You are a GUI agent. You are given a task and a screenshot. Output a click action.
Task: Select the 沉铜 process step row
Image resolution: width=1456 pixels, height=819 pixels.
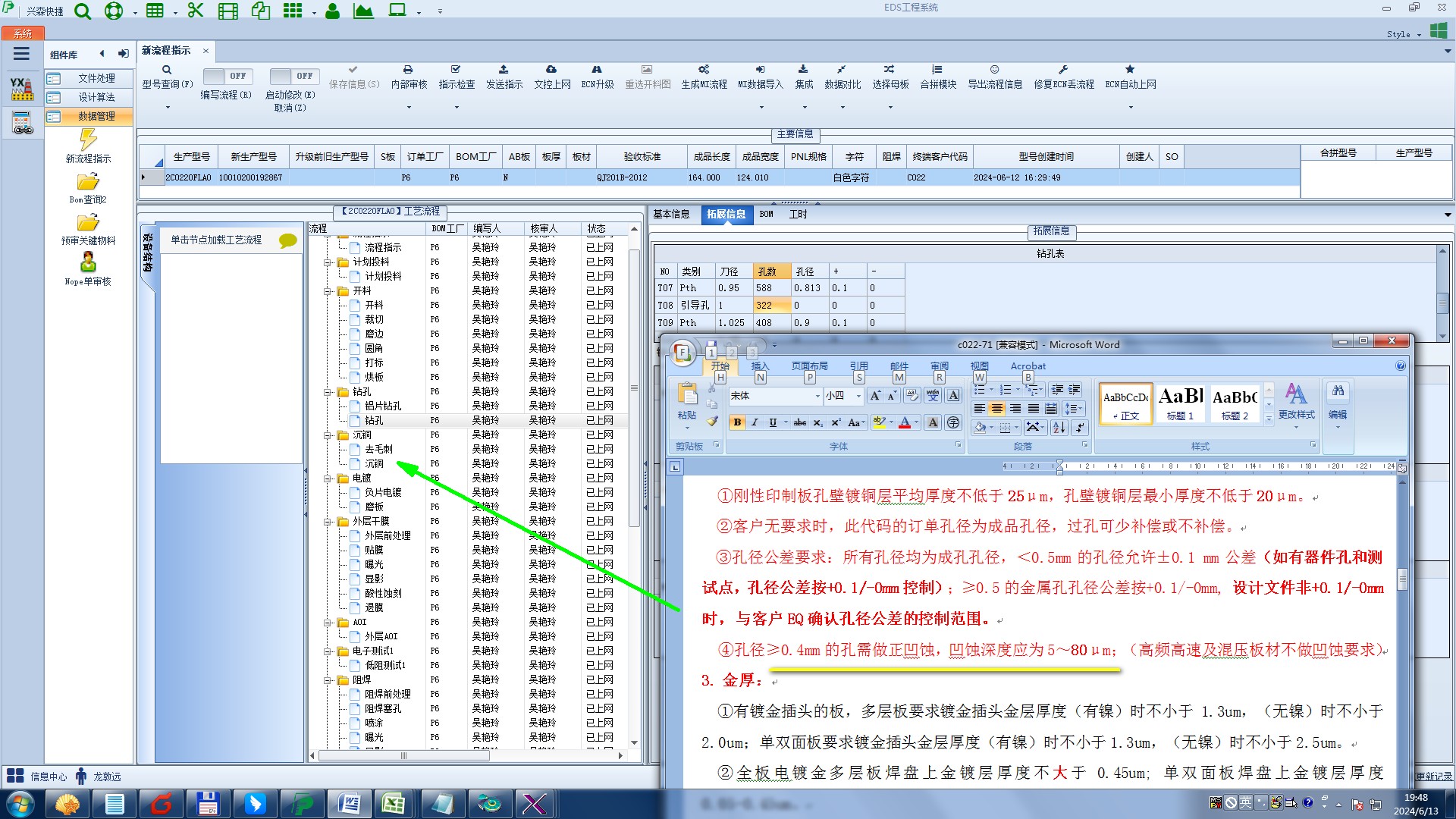tap(374, 463)
